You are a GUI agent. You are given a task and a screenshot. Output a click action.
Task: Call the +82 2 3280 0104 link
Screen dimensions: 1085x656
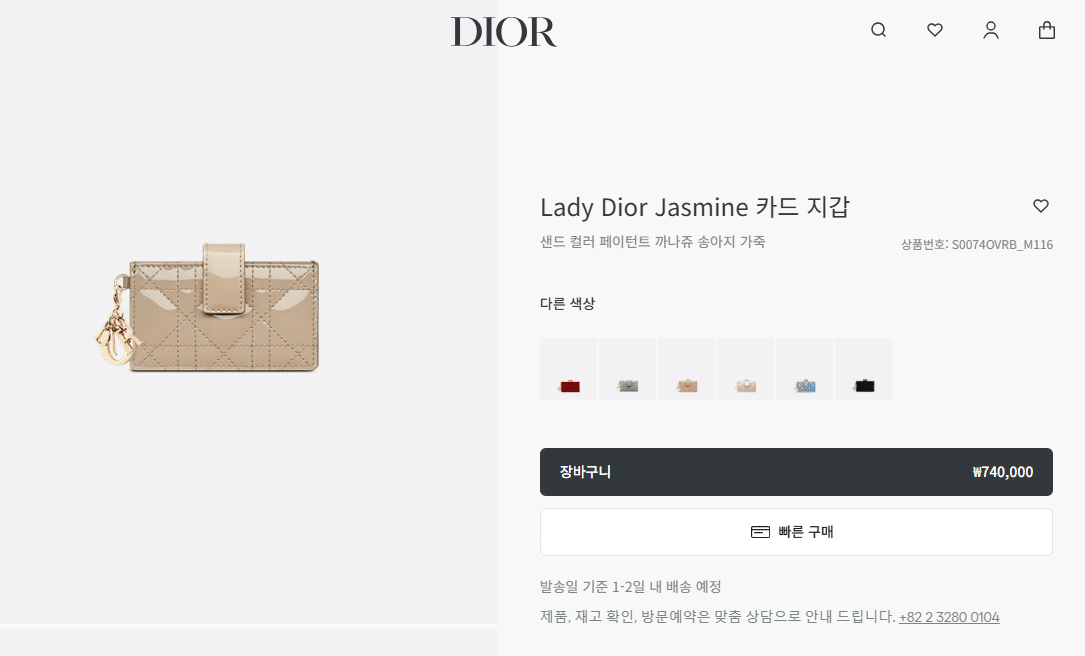point(949,617)
